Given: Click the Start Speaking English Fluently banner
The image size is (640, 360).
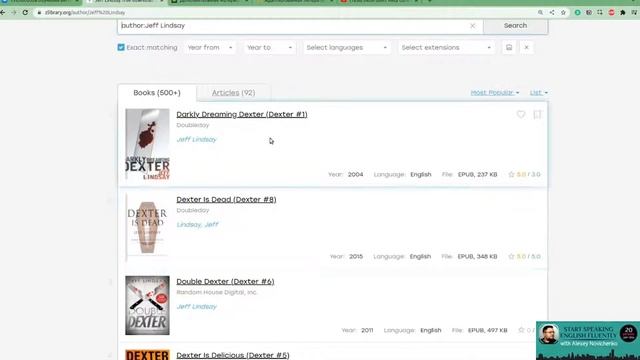Looking at the screenshot, I should [588, 340].
